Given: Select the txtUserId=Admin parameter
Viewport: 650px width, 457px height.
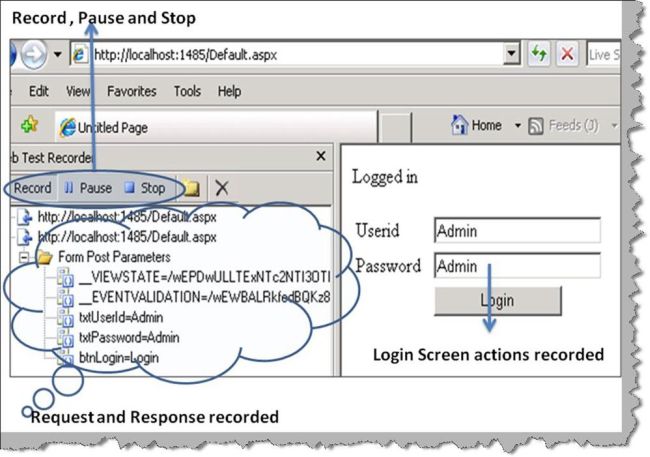Looking at the screenshot, I should coord(110,318).
